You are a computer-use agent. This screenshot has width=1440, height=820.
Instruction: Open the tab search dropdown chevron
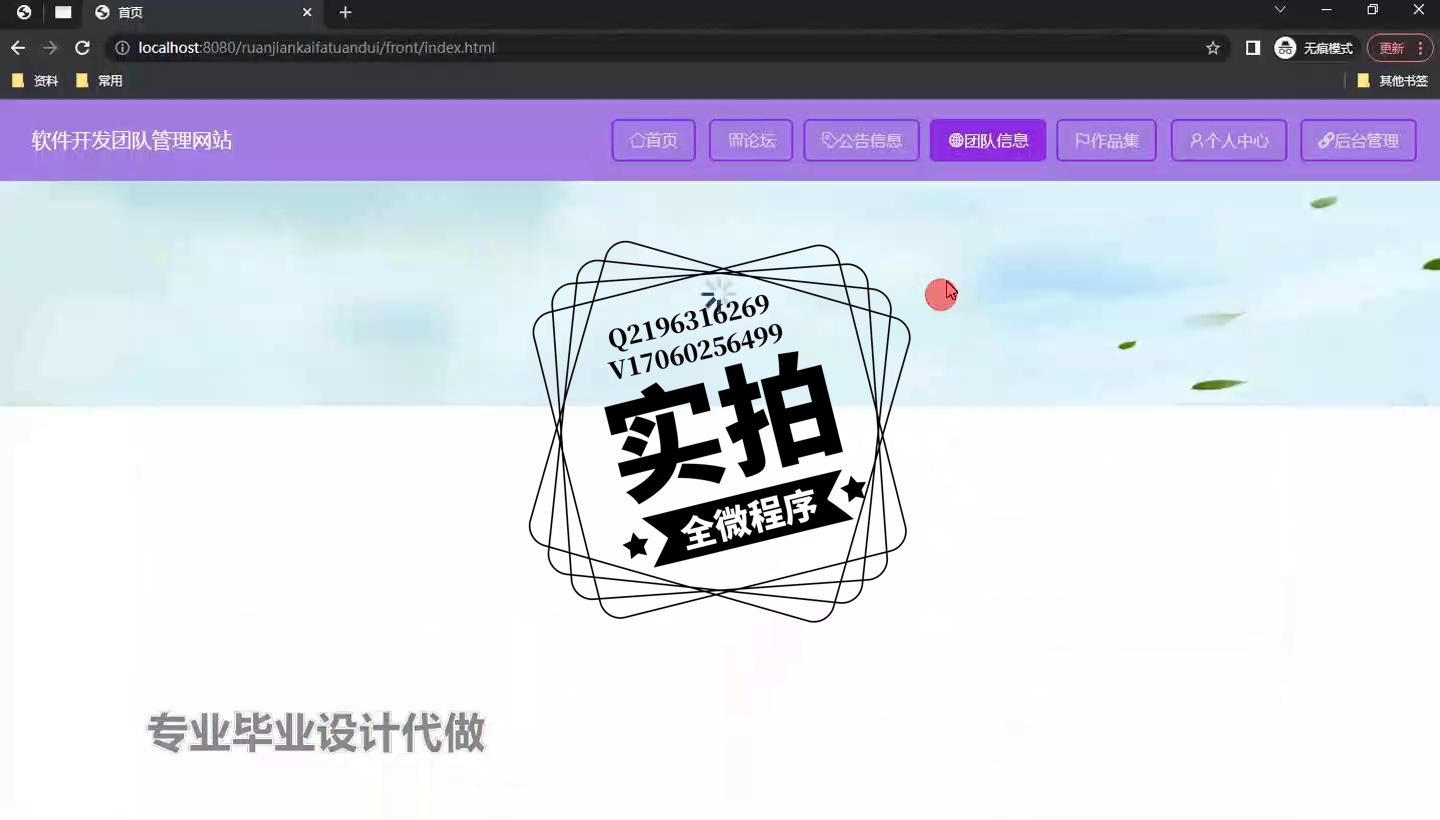(1280, 10)
